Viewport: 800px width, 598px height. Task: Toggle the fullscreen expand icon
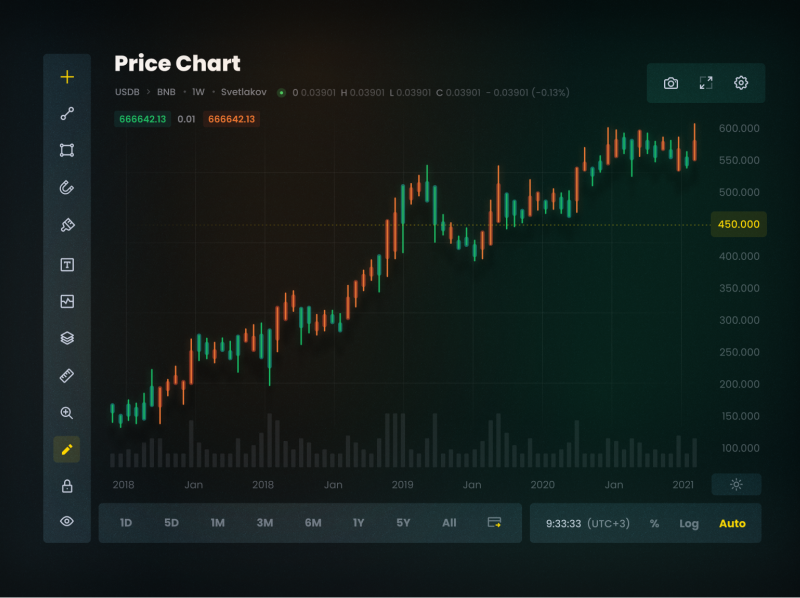click(x=705, y=83)
